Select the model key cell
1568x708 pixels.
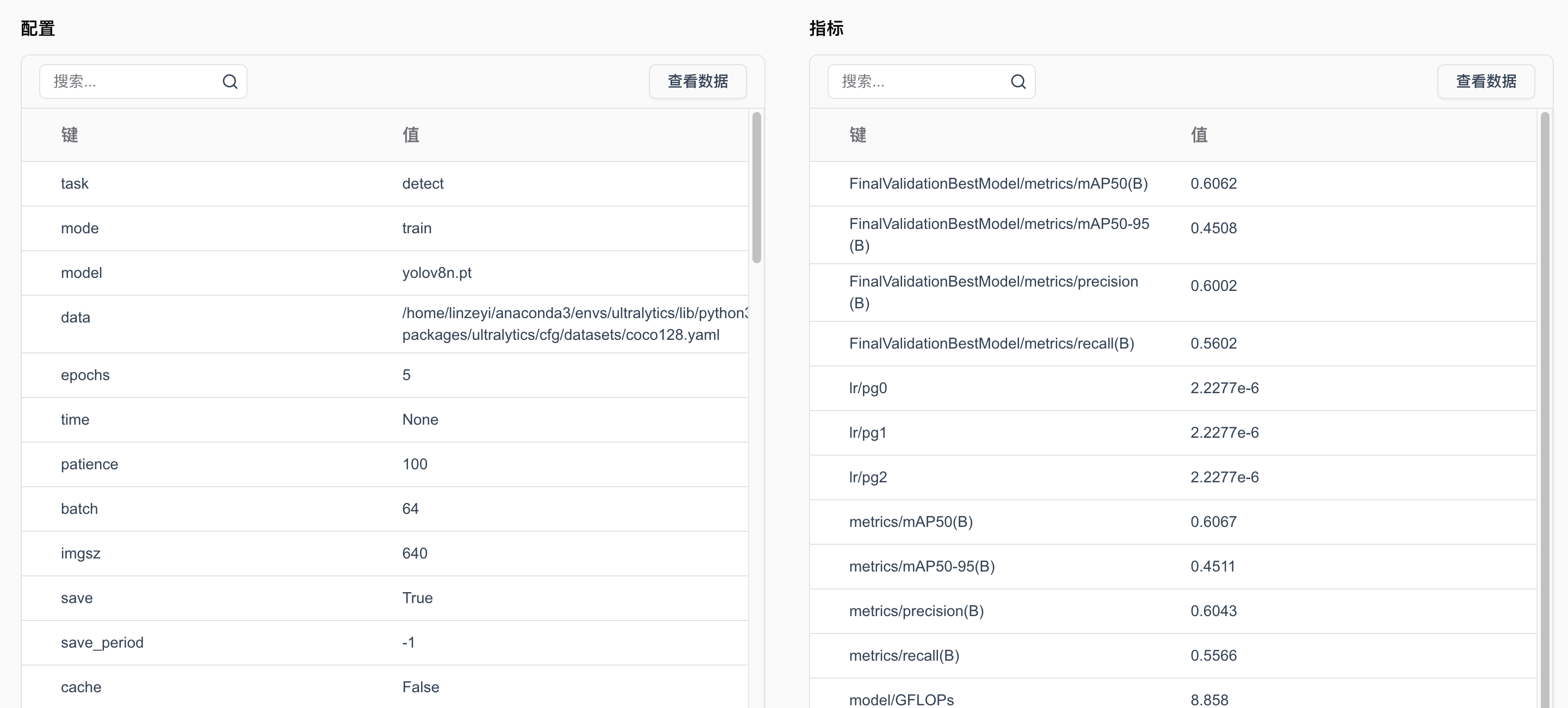[81, 272]
